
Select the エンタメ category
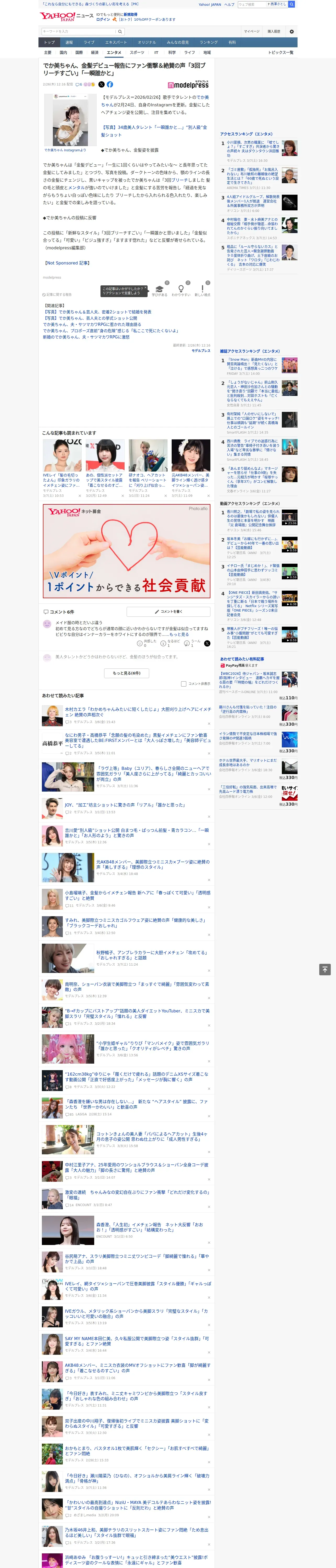pos(114,52)
